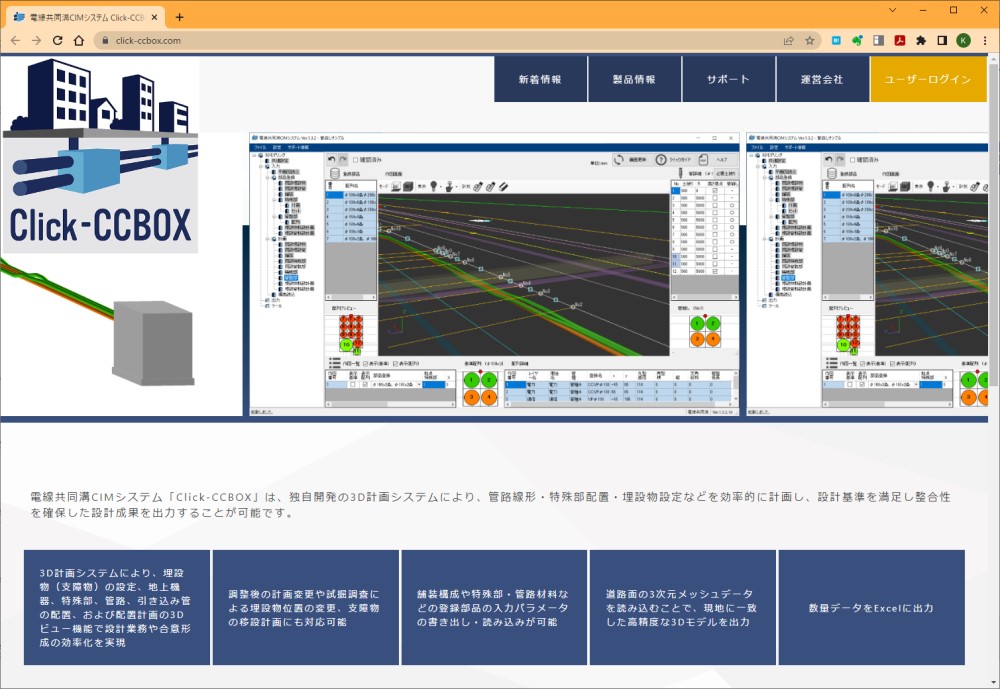
Task: Click the partially visible second screenshot slide
Action: point(867,274)
